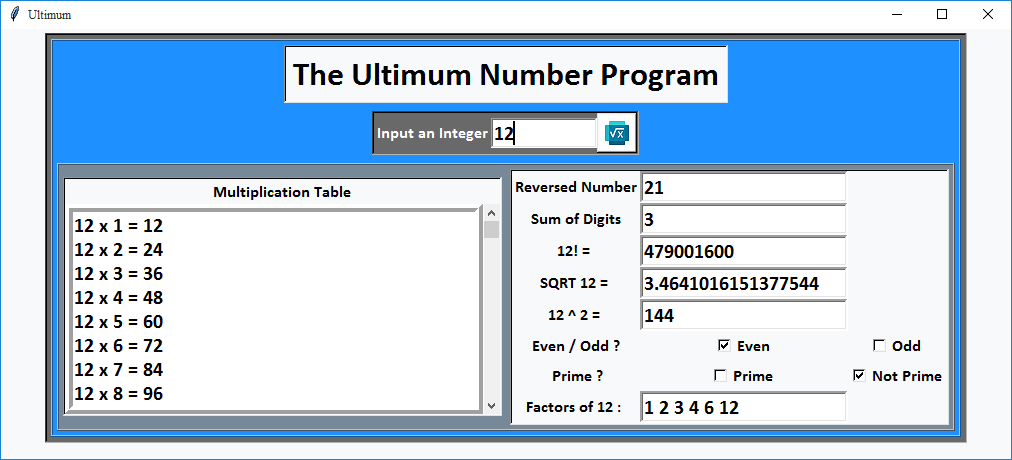Viewport: 1012px width, 460px height.
Task: Click the square root calculate icon button
Action: coord(616,133)
